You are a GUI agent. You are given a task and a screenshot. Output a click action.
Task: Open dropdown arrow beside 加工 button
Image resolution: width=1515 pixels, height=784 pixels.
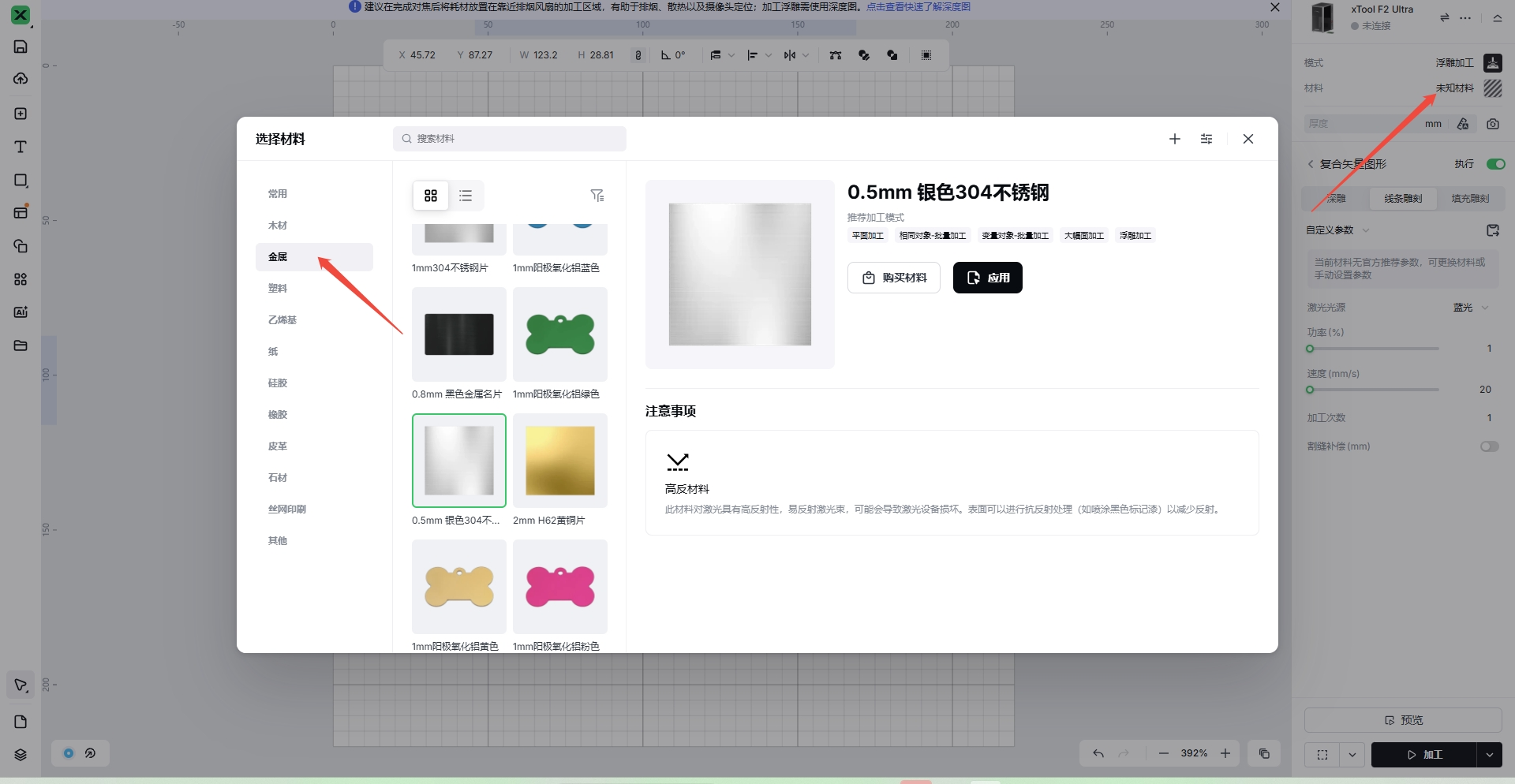[1489, 755]
